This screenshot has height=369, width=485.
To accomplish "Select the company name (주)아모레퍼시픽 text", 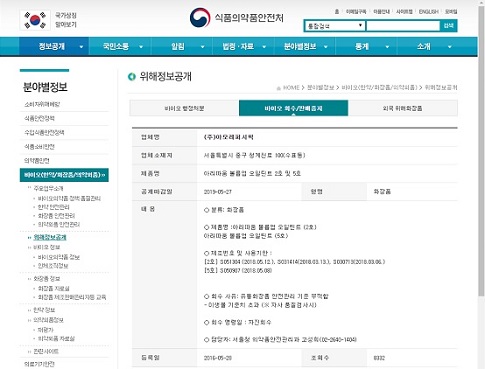I will 229,137.
